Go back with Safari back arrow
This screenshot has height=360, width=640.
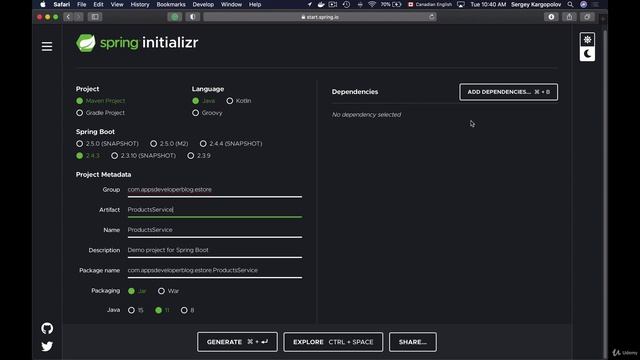[x=68, y=17]
